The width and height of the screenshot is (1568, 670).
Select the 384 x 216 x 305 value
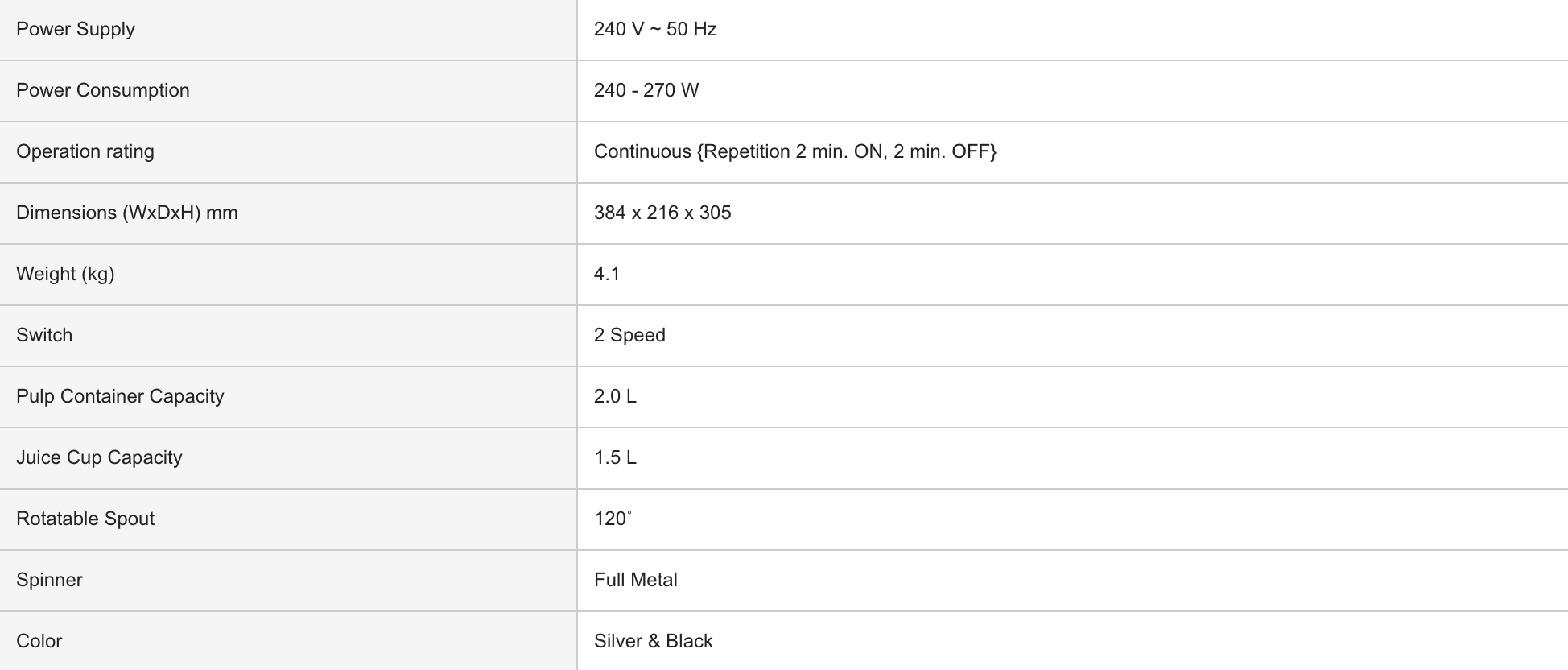[x=662, y=213]
